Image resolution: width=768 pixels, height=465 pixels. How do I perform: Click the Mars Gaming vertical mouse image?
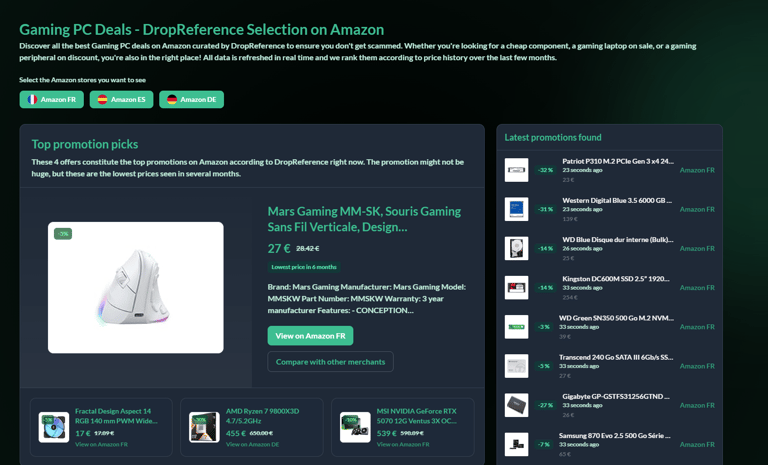click(x=136, y=288)
